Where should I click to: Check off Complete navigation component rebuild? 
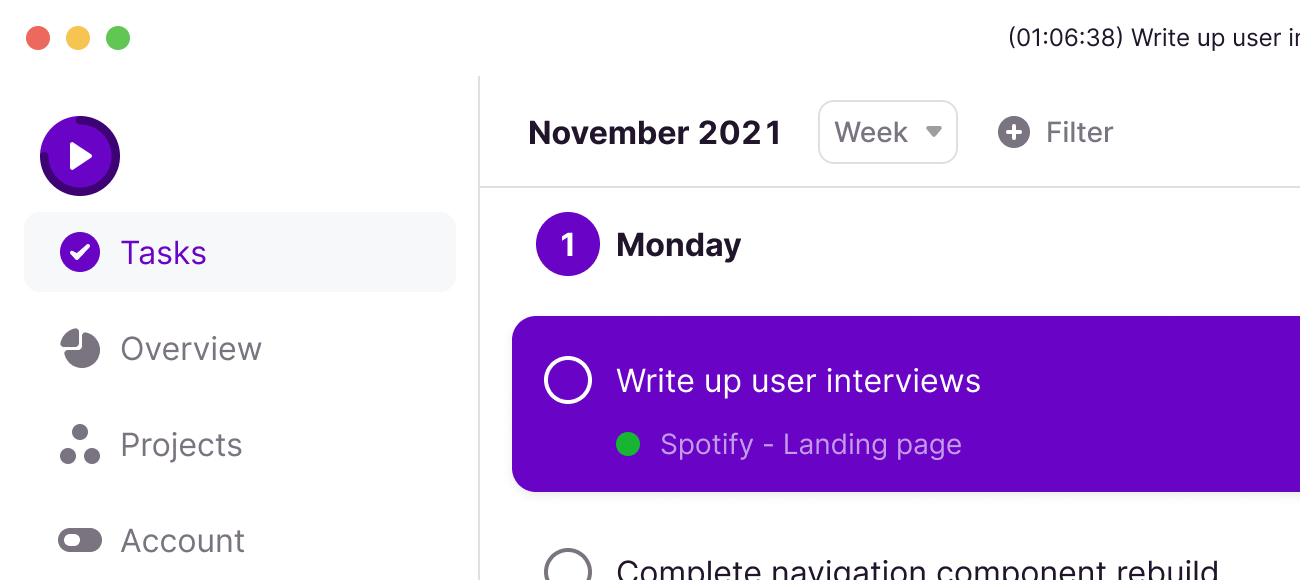coord(568,565)
